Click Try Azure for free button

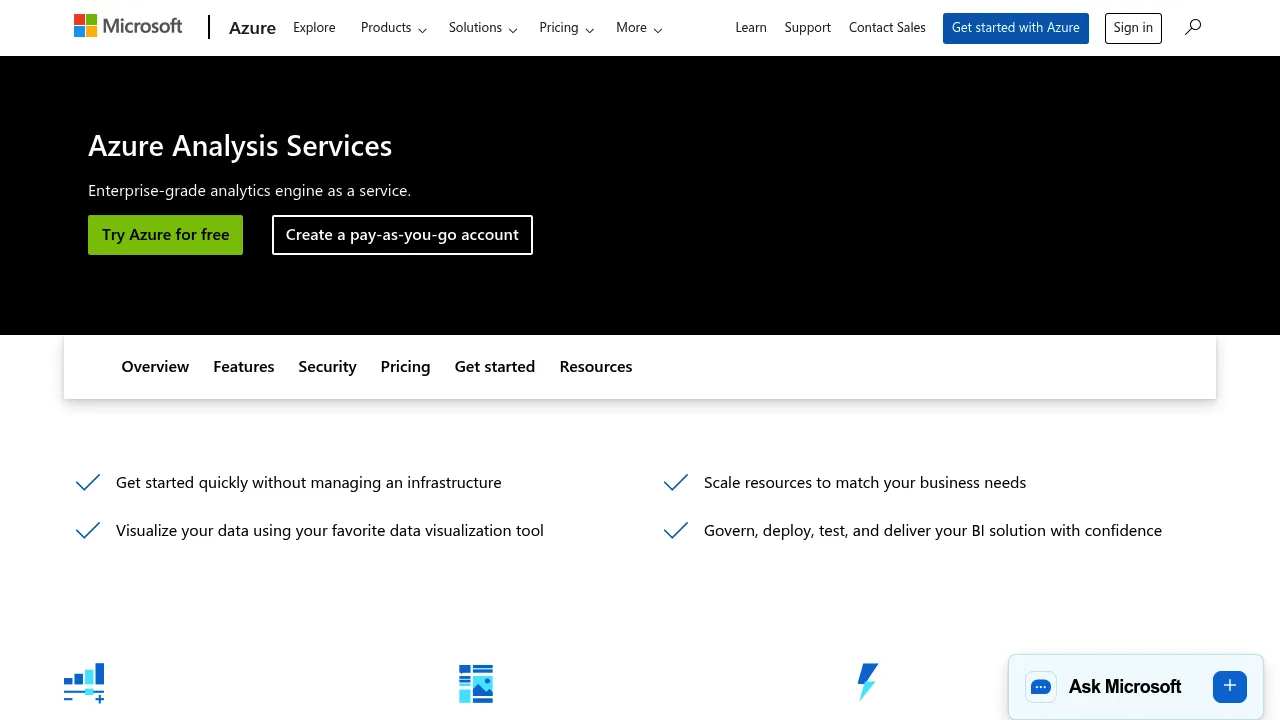165,235
